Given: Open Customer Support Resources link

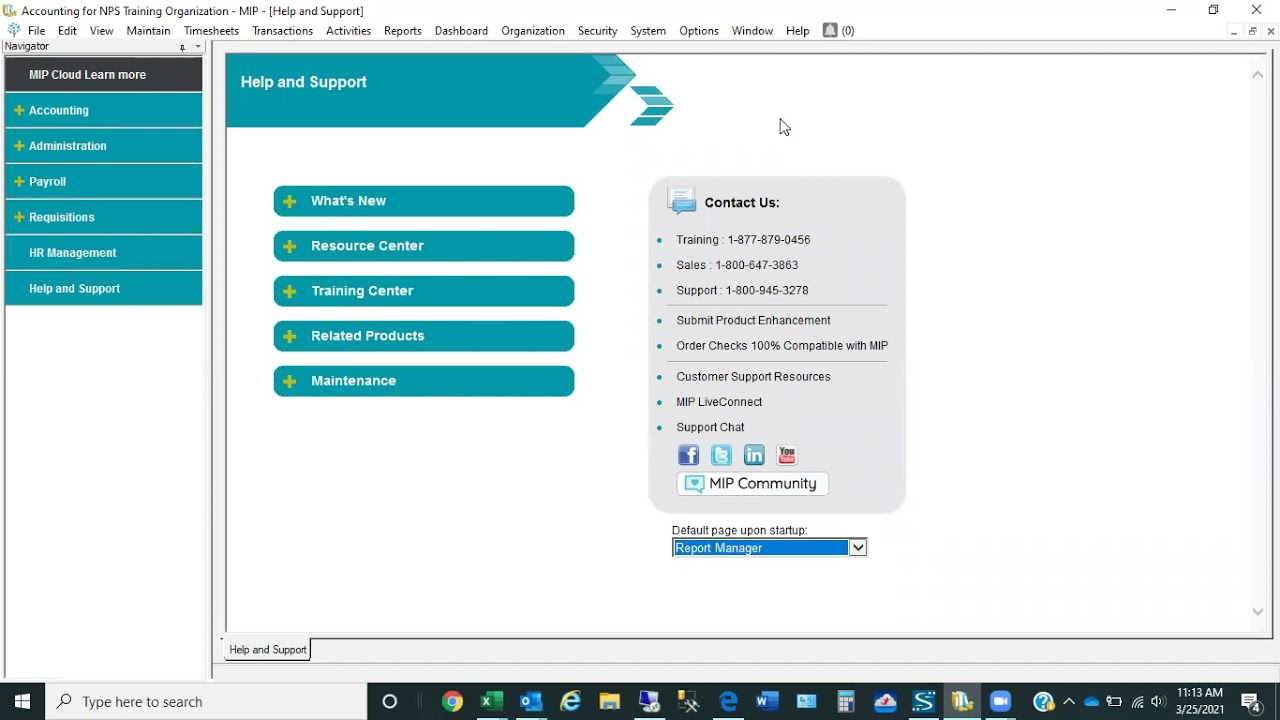Looking at the screenshot, I should pos(753,377).
